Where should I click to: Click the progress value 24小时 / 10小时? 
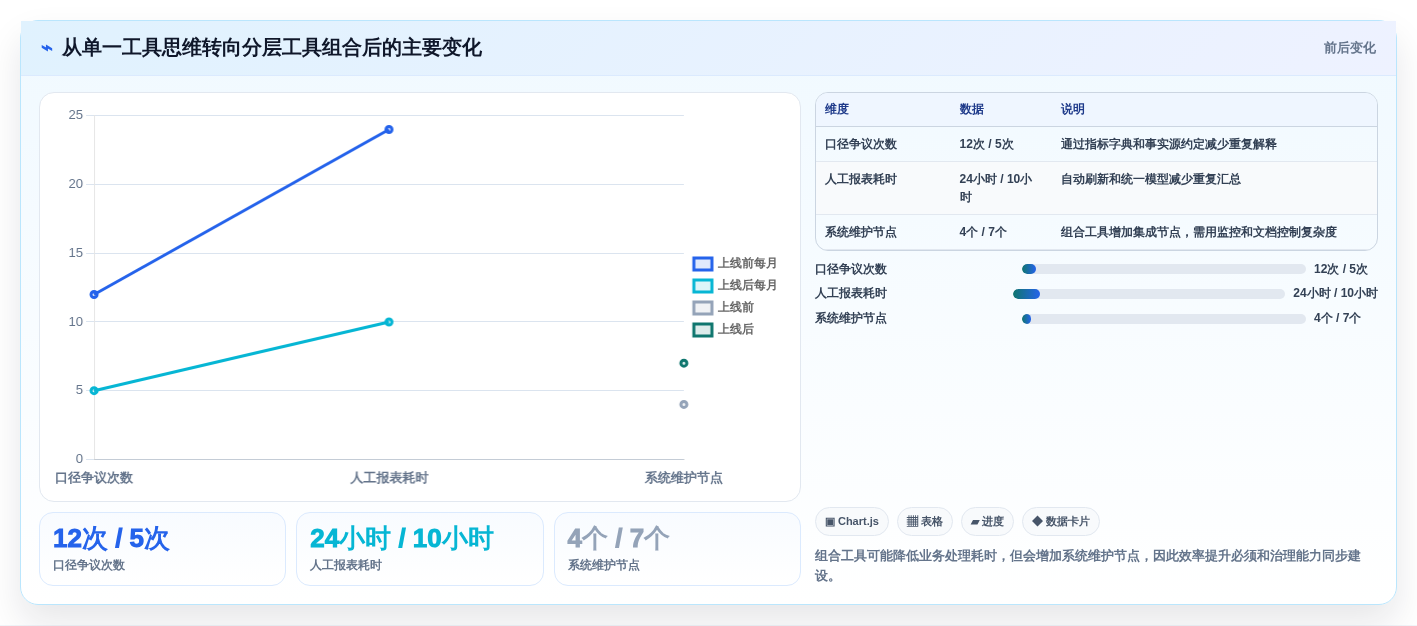click(x=1335, y=294)
